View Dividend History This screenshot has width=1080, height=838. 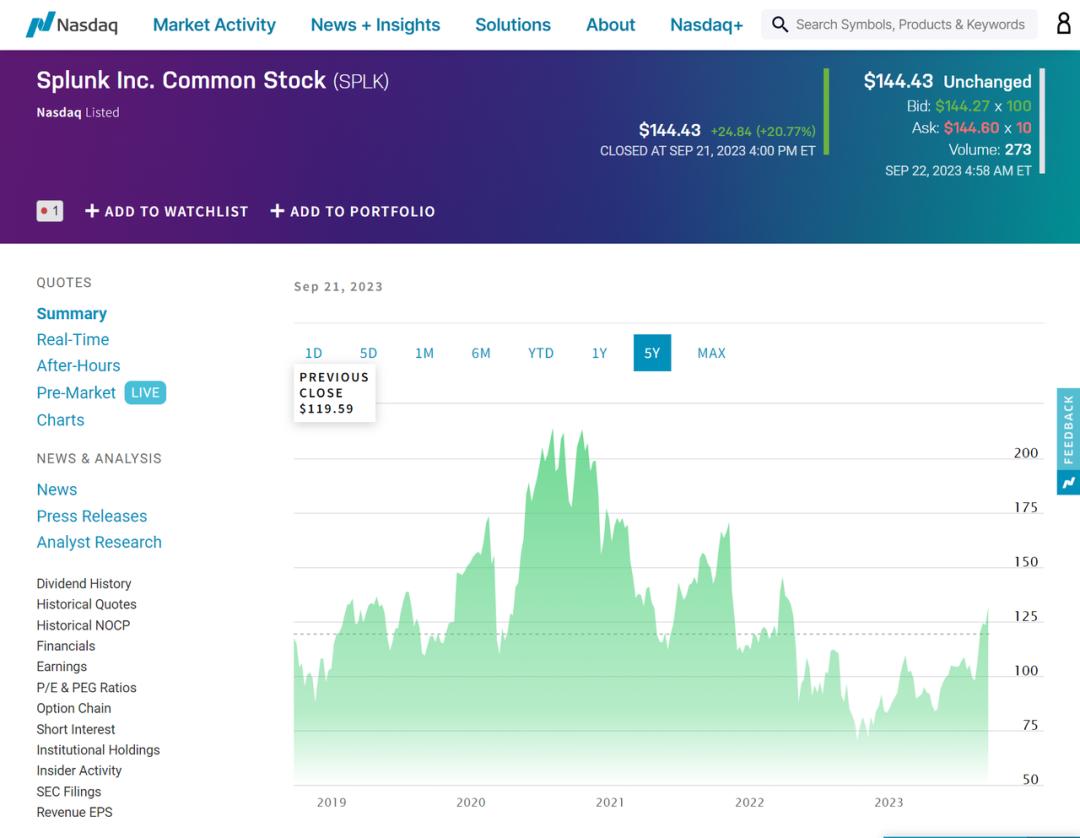point(84,583)
